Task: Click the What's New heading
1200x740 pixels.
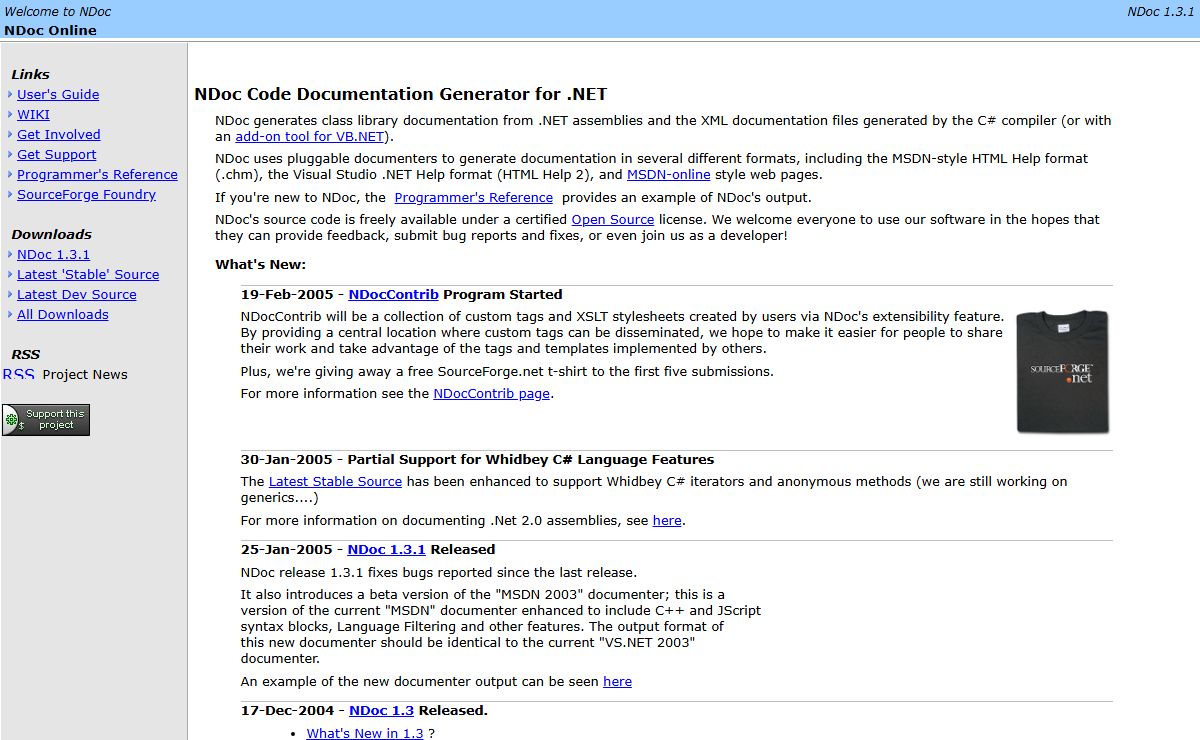Action: click(x=260, y=264)
